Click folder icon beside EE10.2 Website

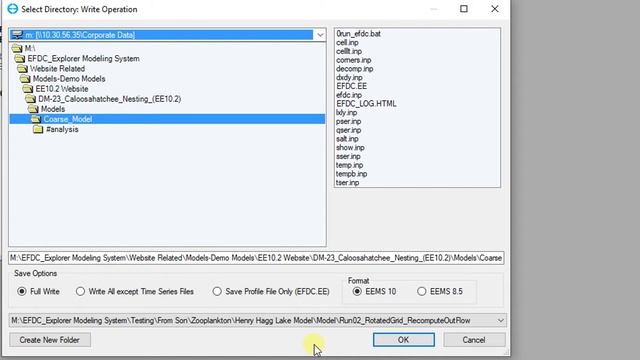point(28,89)
